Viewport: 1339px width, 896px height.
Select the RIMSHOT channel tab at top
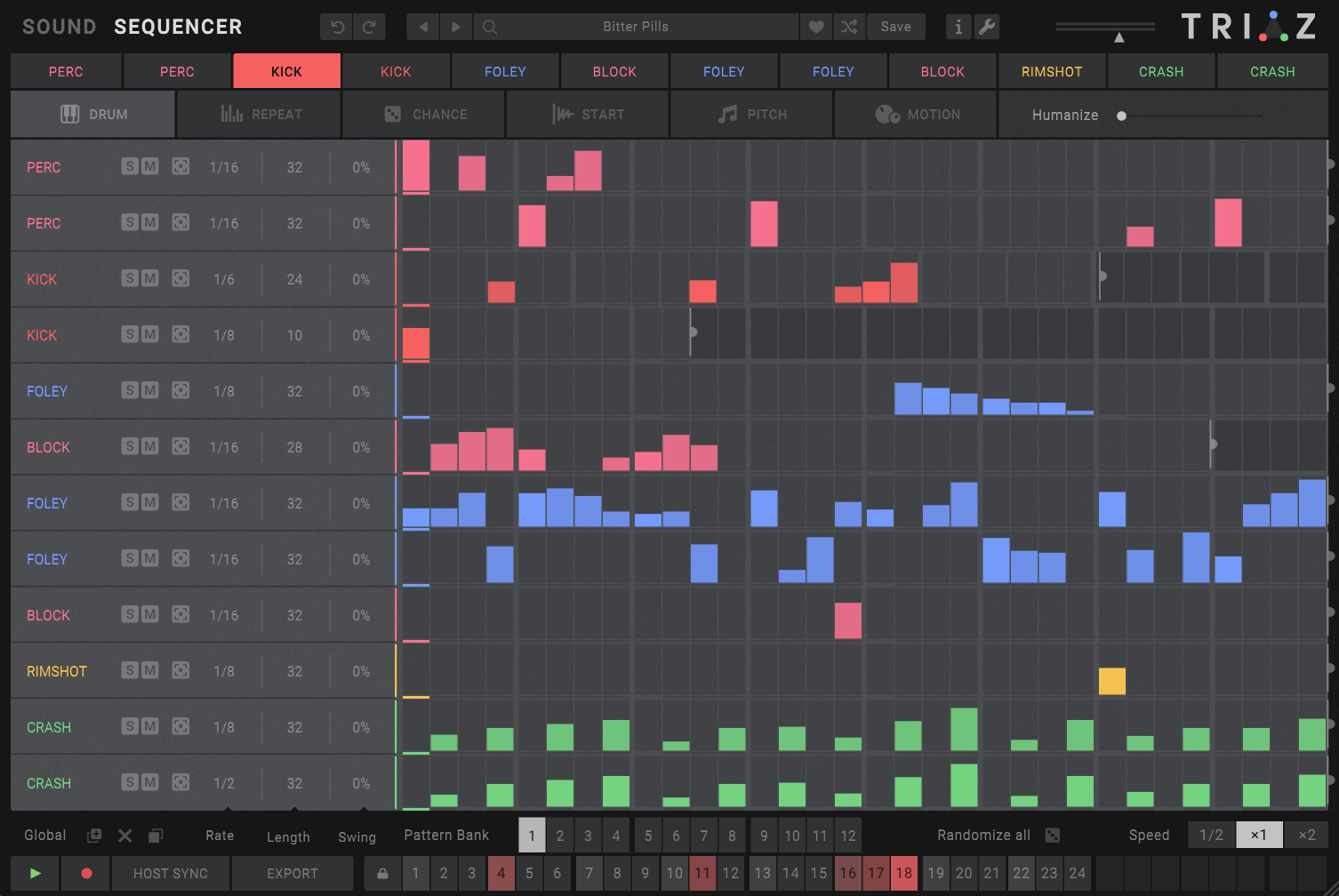click(1052, 71)
